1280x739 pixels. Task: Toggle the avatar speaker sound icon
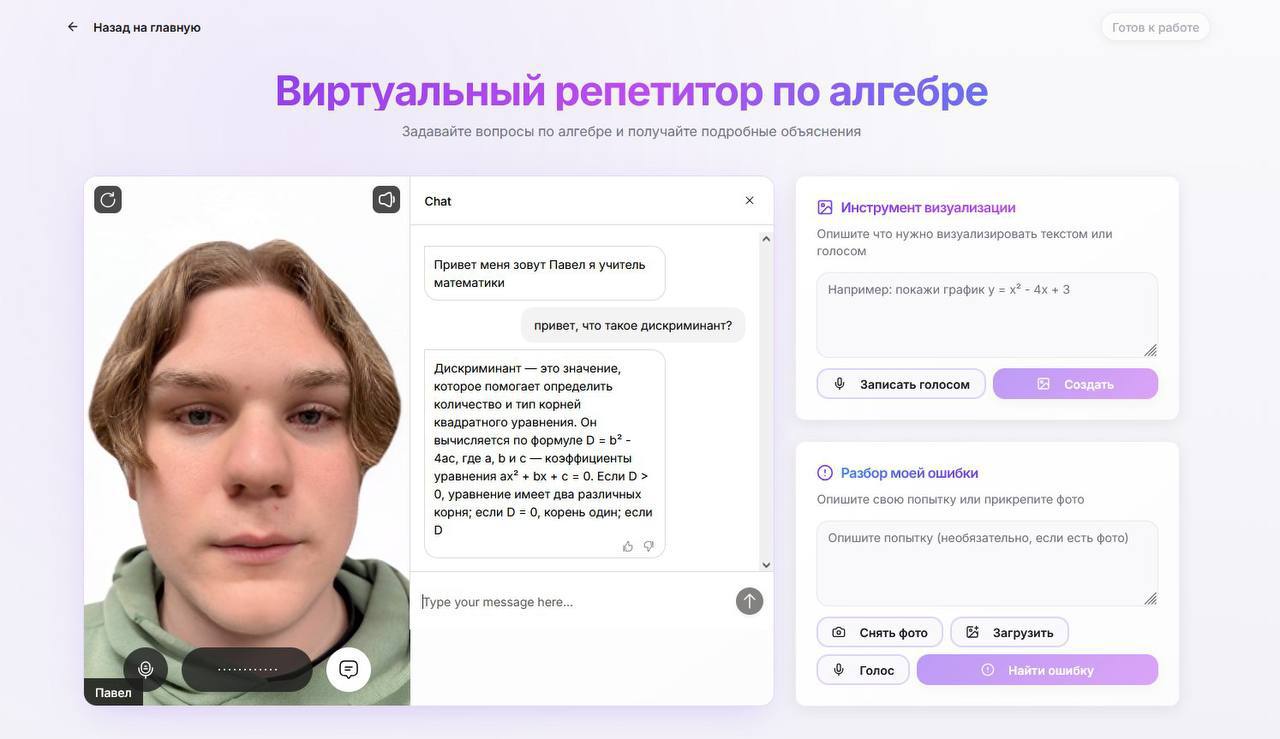point(387,200)
